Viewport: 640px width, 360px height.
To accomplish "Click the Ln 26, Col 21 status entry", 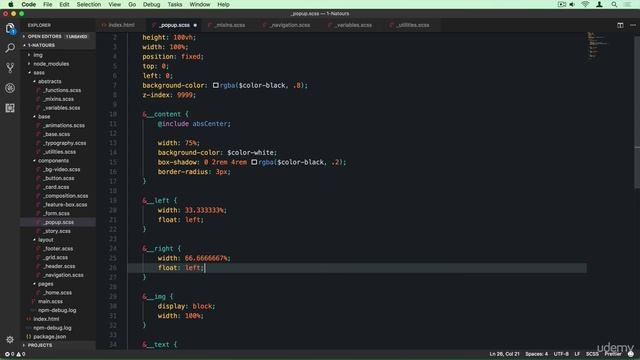I will pyautogui.click(x=504, y=354).
